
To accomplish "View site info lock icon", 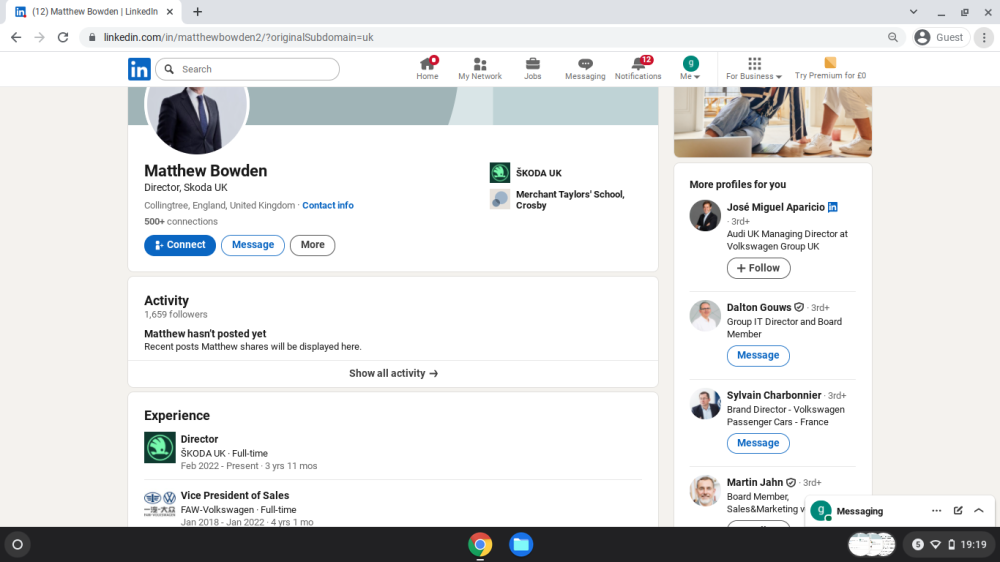I will (x=92, y=38).
